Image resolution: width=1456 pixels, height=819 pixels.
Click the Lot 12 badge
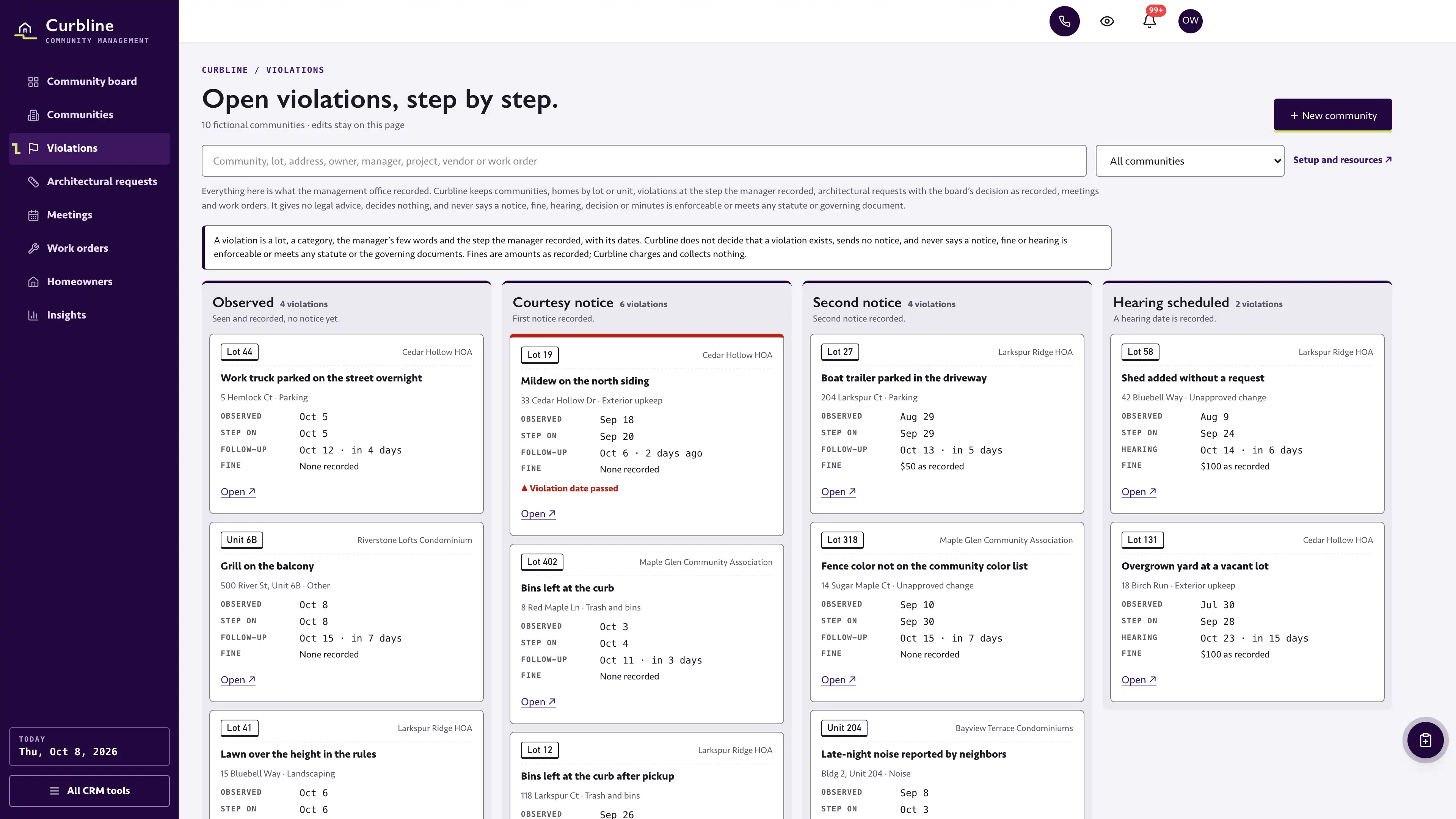tap(539, 750)
